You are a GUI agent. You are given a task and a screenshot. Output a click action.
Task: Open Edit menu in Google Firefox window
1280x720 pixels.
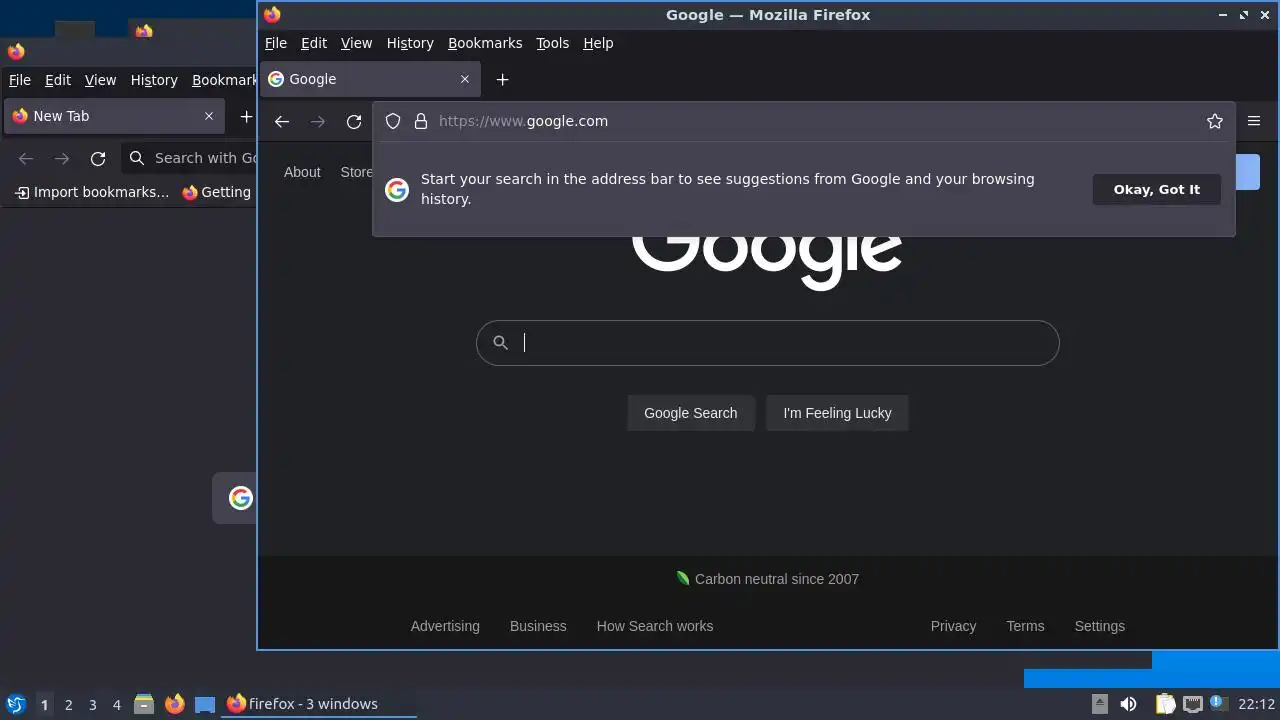point(314,43)
